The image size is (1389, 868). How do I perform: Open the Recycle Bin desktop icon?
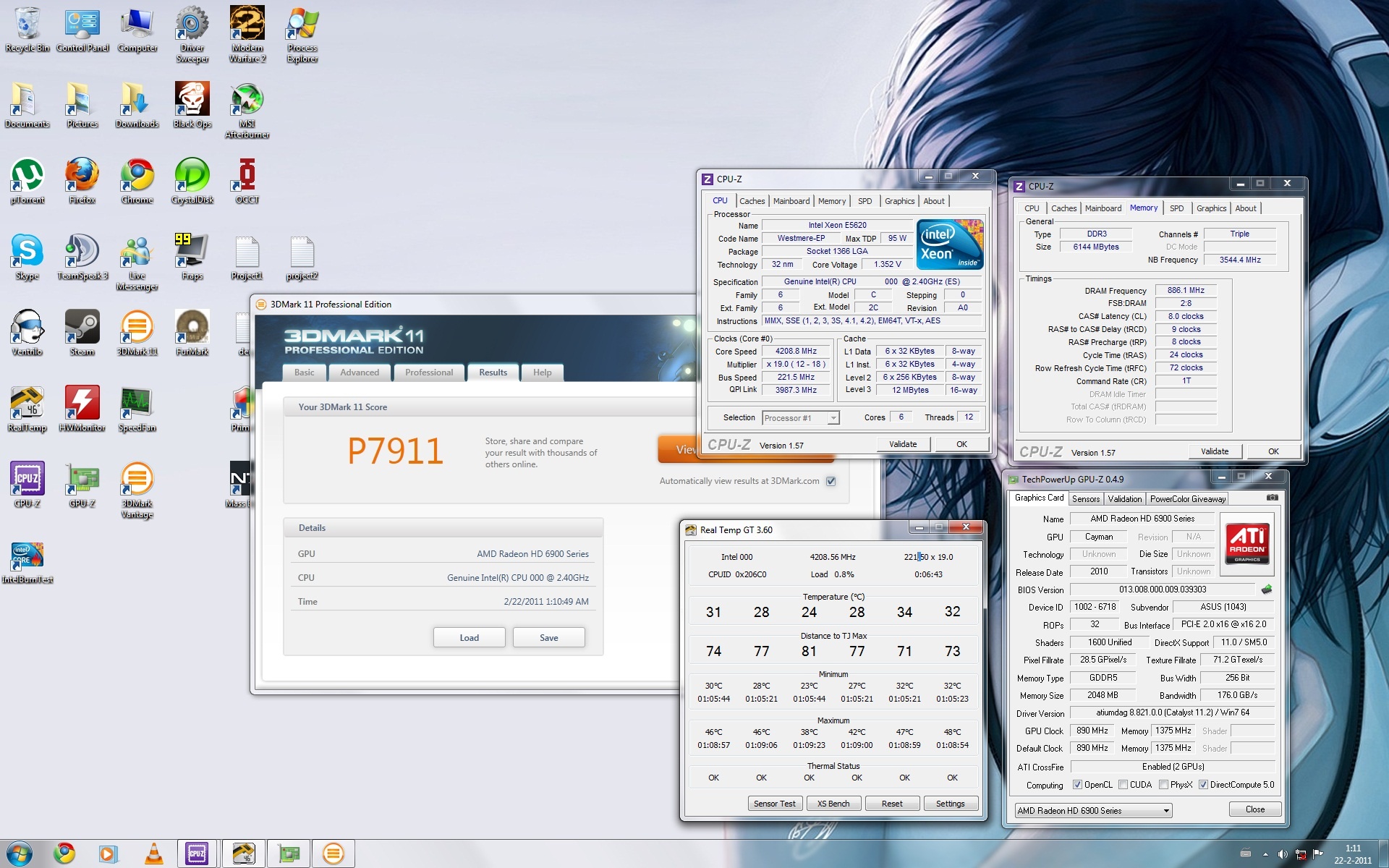tap(27, 29)
